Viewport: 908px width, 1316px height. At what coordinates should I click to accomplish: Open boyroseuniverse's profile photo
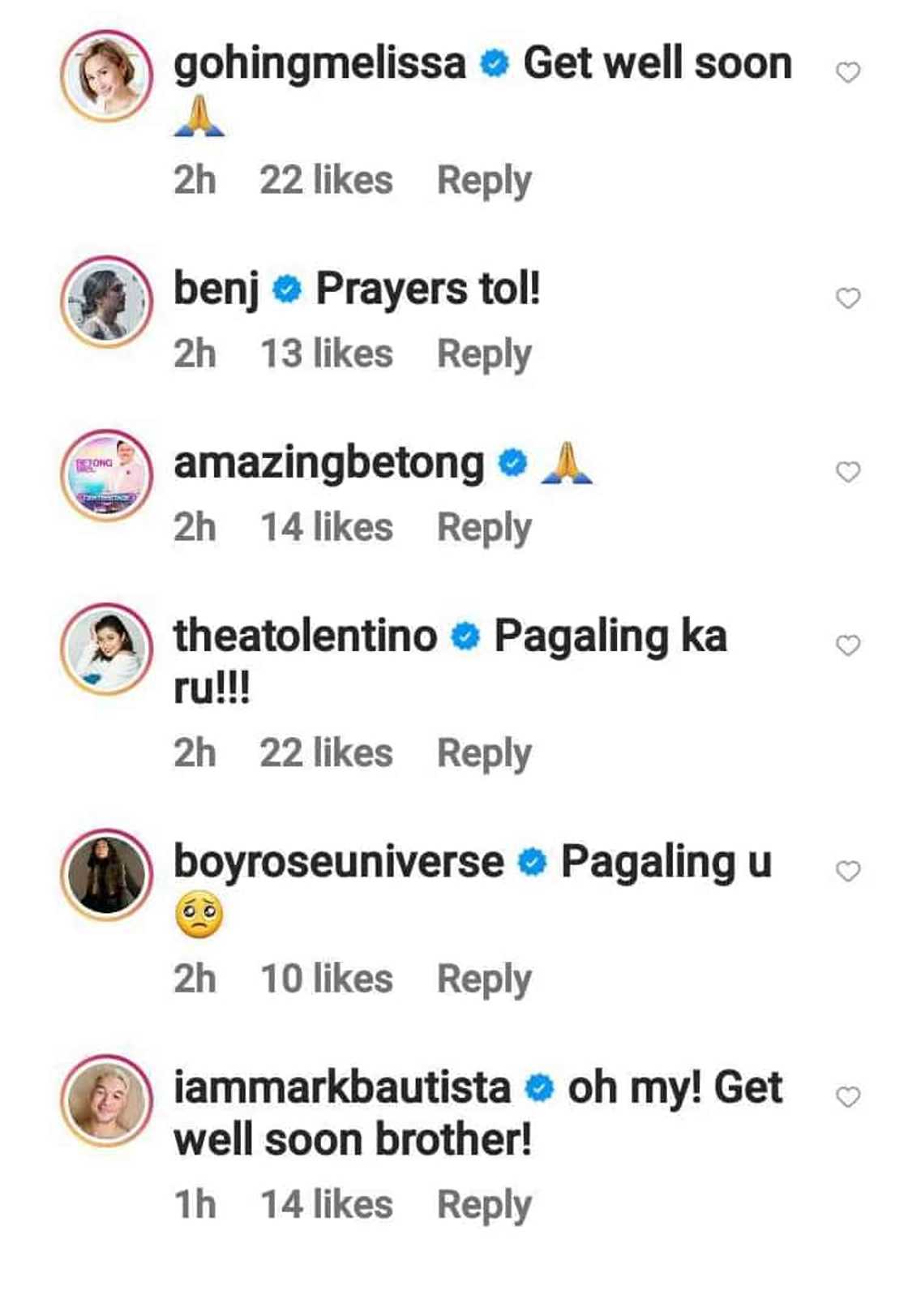tap(107, 874)
